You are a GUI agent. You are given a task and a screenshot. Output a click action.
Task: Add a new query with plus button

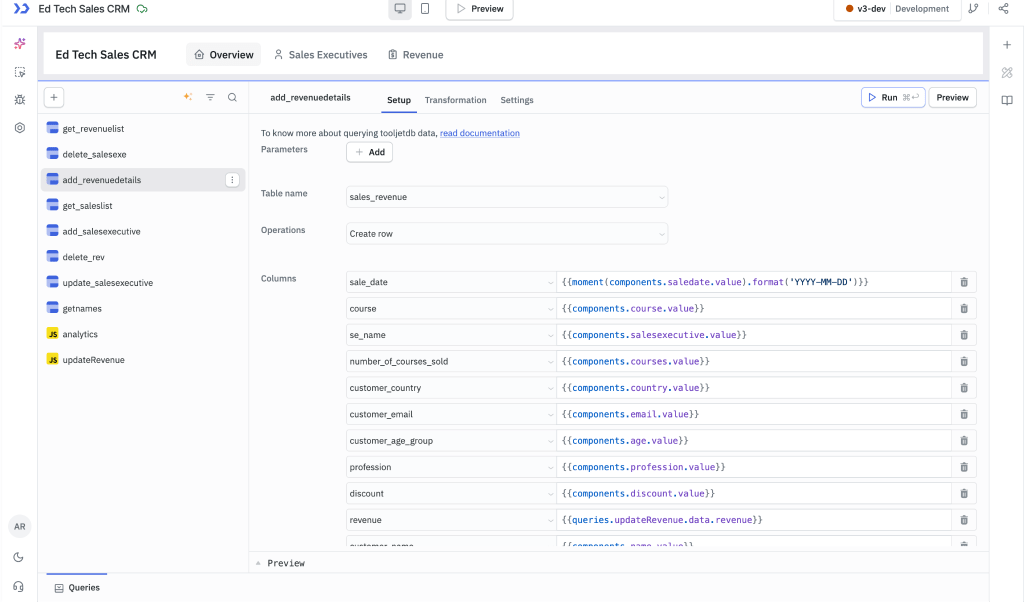click(54, 97)
